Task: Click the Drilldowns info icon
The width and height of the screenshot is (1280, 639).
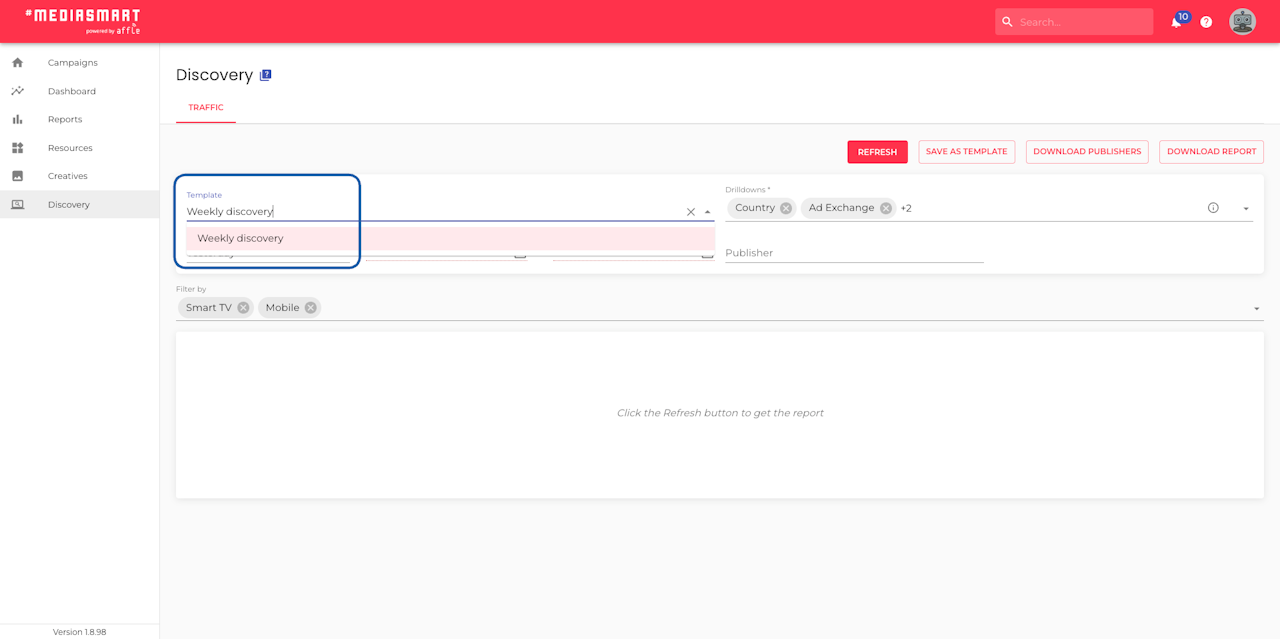Action: tap(1213, 208)
